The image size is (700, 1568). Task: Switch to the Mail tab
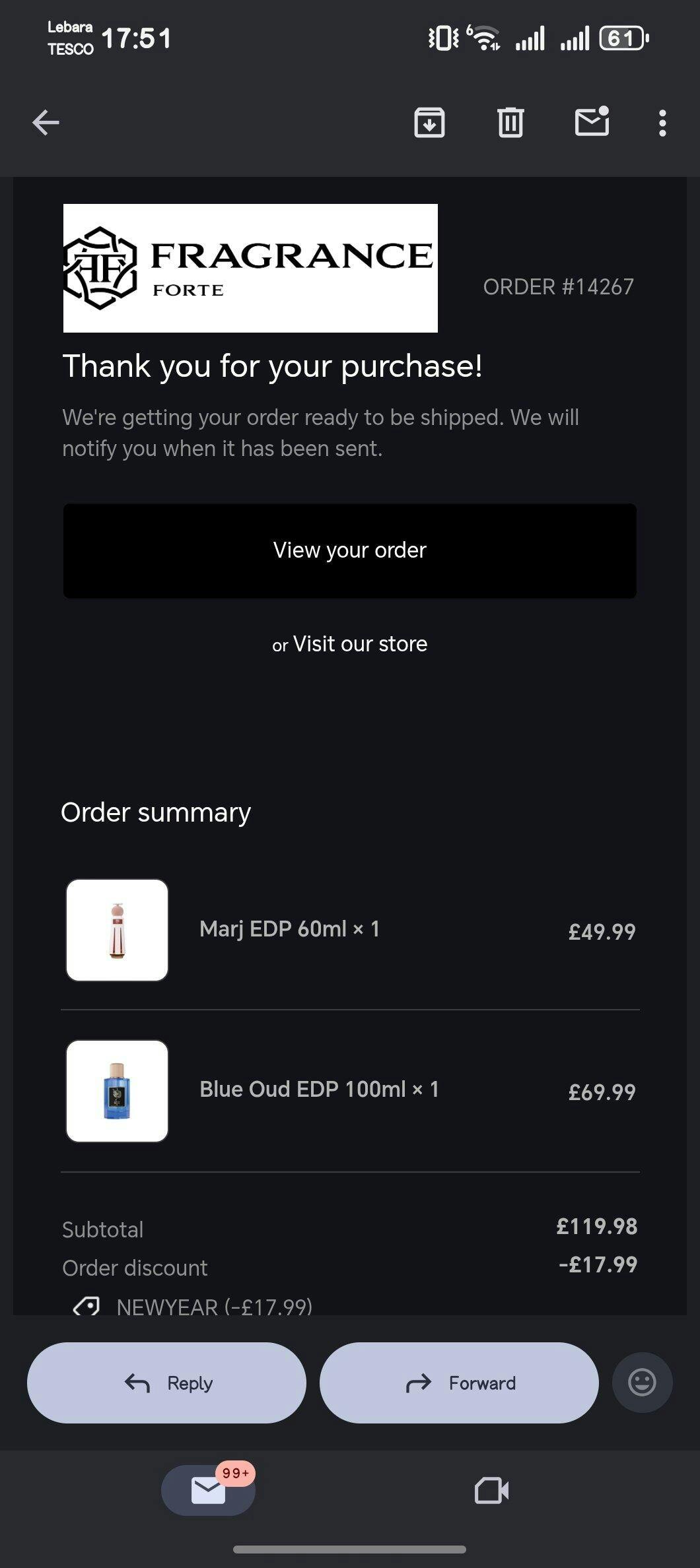coord(208,1490)
